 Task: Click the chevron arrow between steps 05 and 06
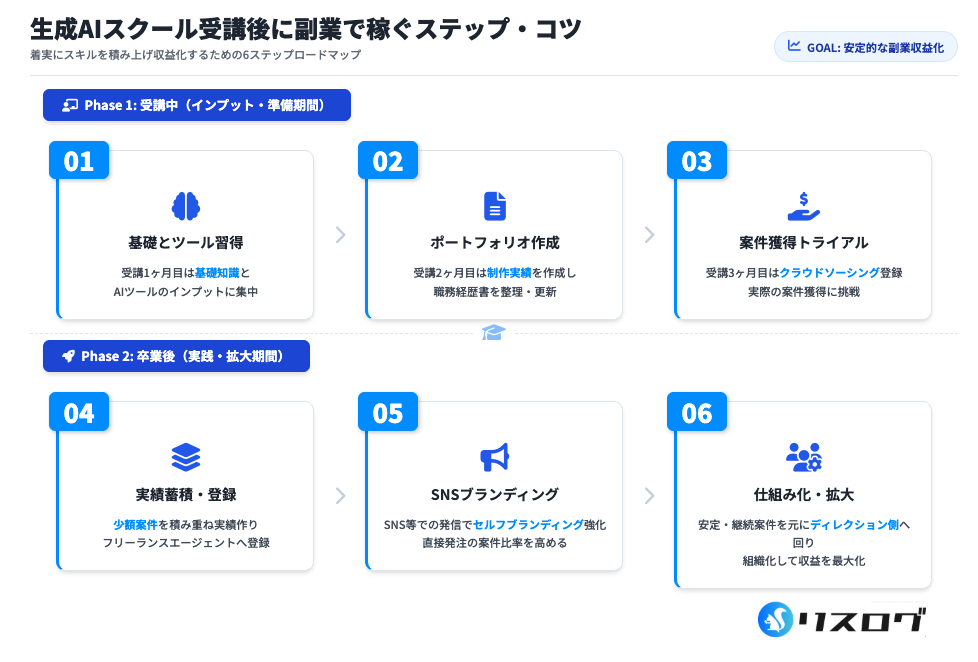649,495
